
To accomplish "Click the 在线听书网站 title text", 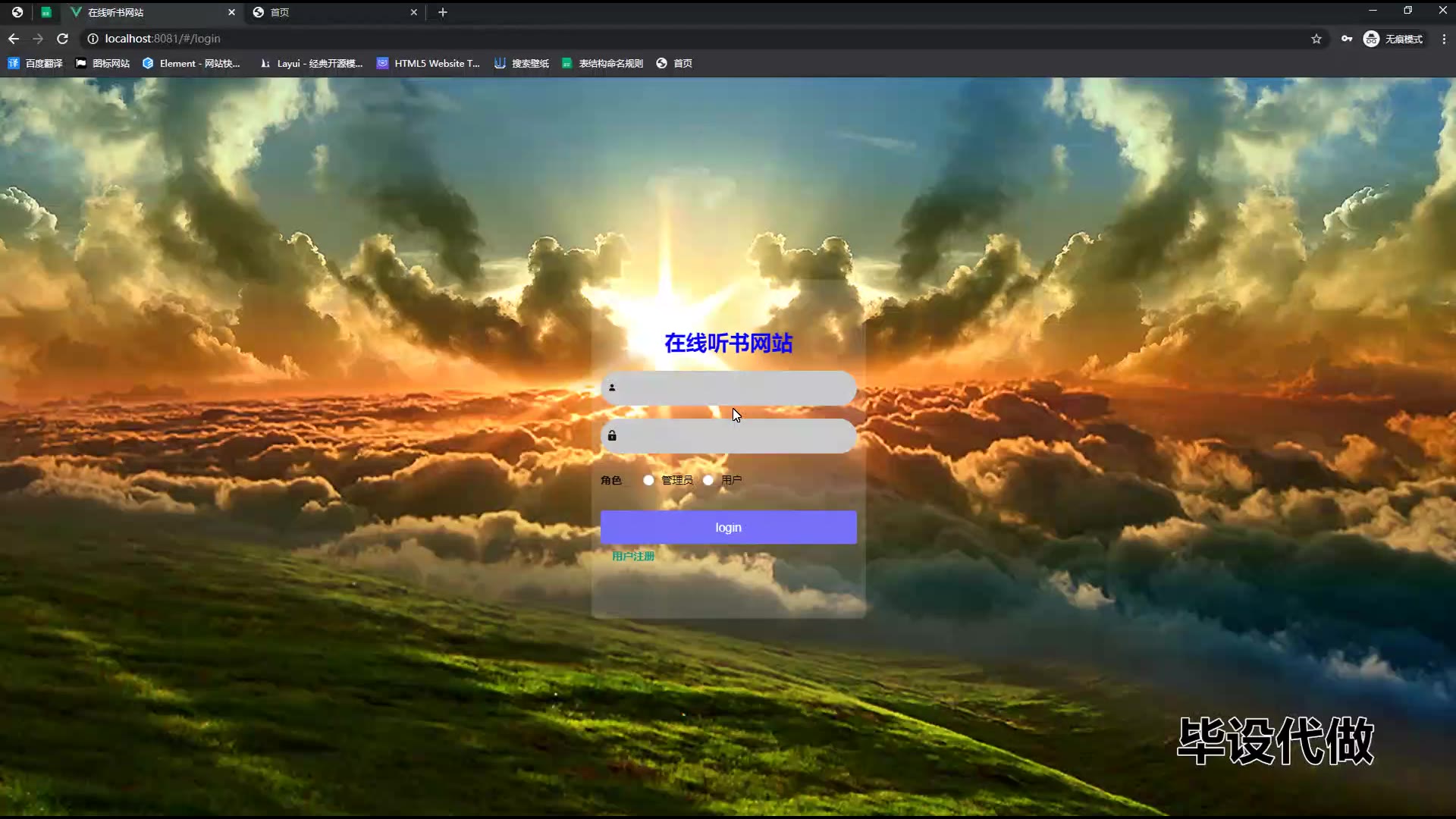I will (729, 344).
